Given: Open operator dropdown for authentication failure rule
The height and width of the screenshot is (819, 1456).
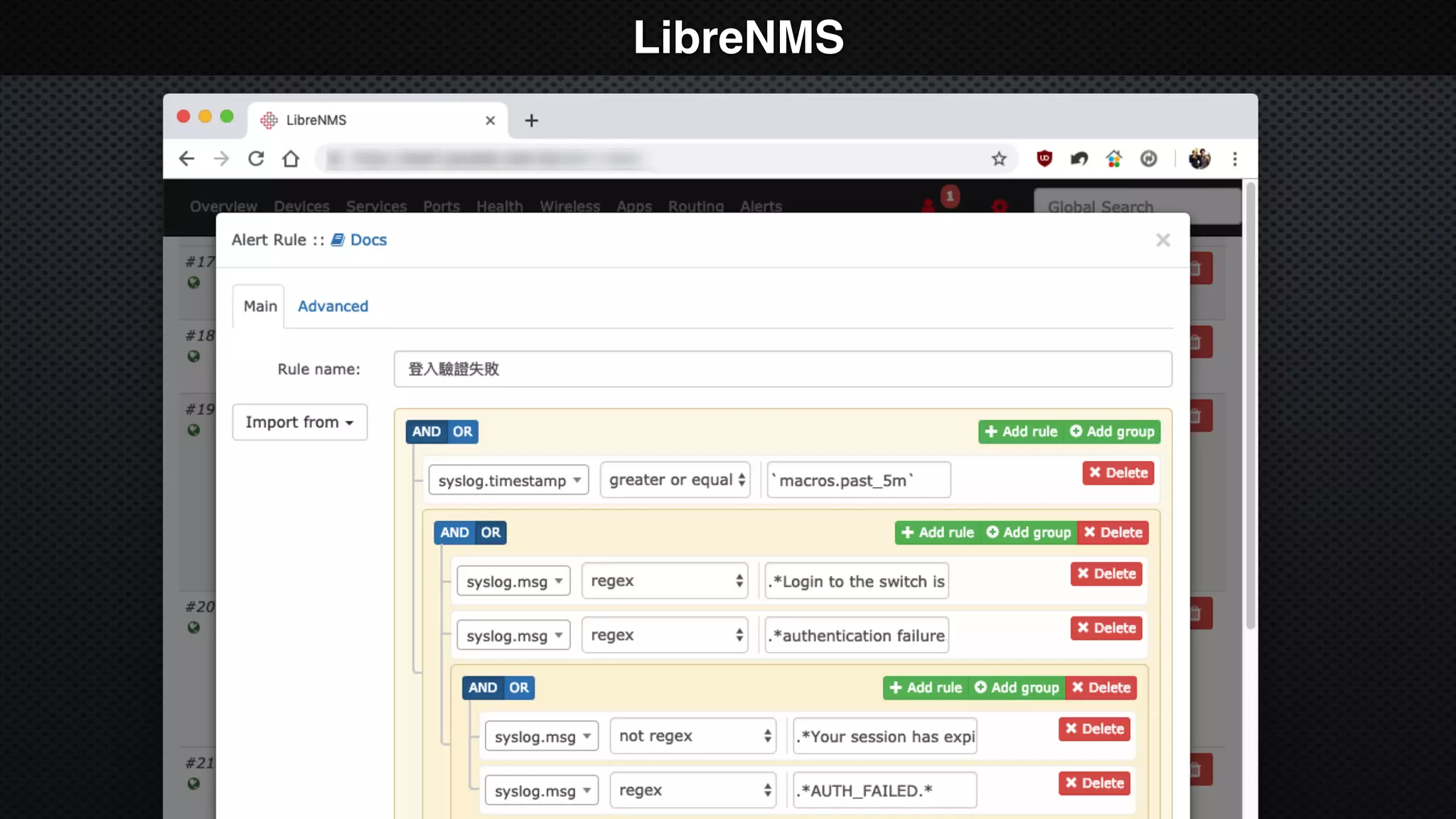Looking at the screenshot, I should [x=665, y=635].
